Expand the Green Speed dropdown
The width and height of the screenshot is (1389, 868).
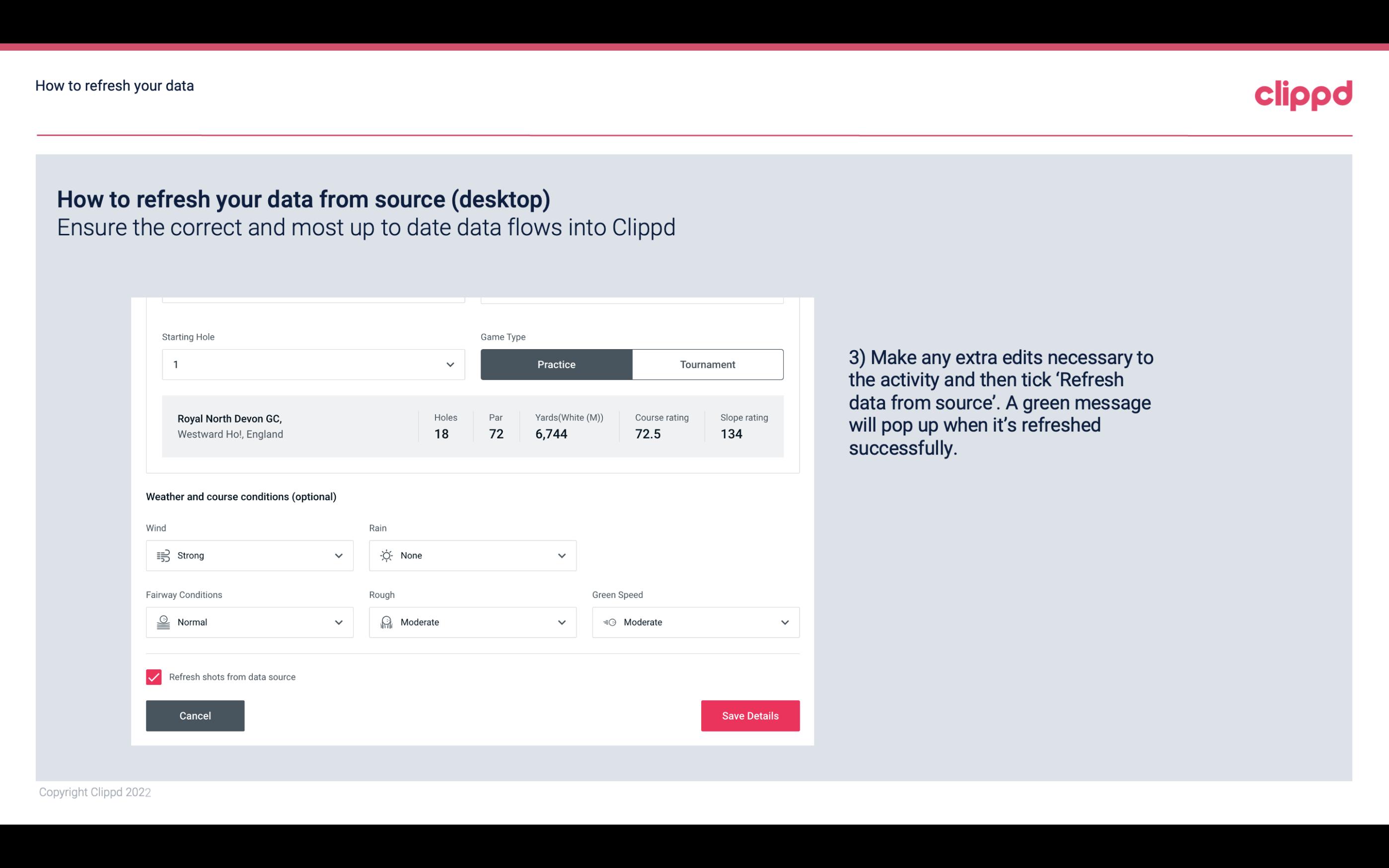coord(783,622)
